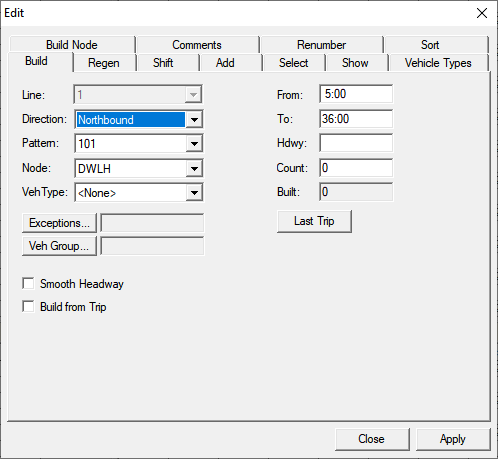Enable the Build from Trip checkbox

[28, 306]
